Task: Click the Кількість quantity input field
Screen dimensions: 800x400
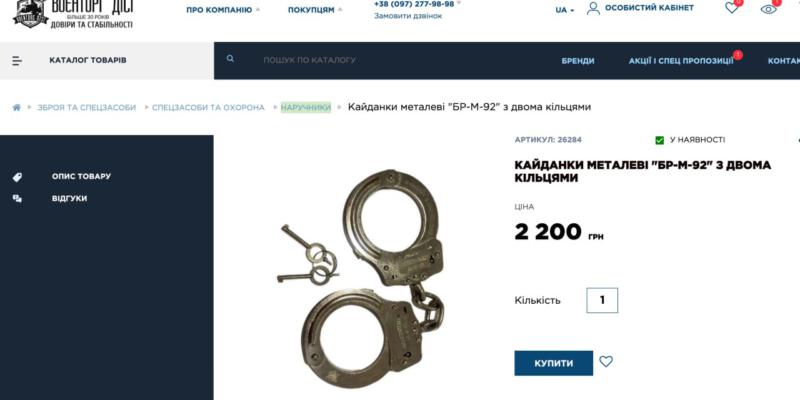Action: 602,300
